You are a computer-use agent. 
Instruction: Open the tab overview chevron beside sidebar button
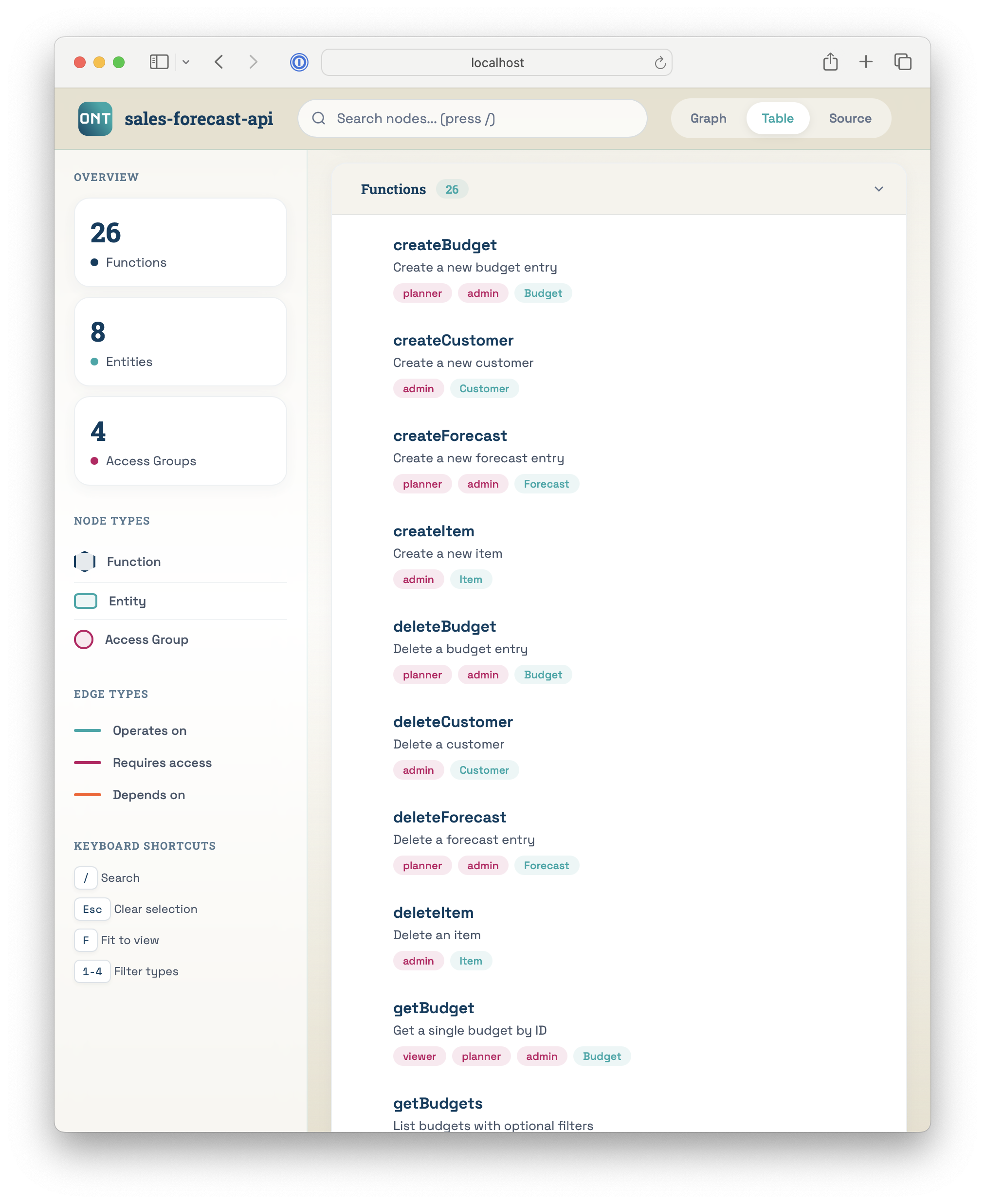(x=186, y=62)
